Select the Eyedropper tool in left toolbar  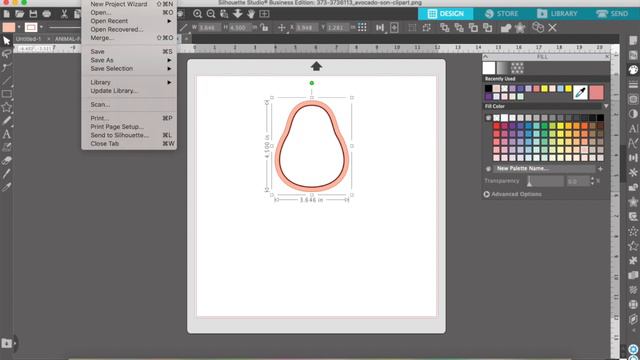(6, 187)
